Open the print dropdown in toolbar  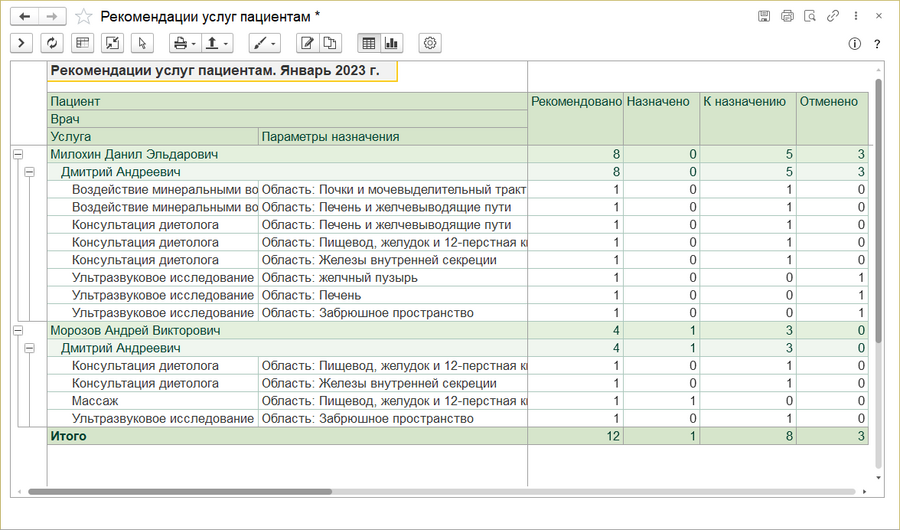[x=183, y=43]
